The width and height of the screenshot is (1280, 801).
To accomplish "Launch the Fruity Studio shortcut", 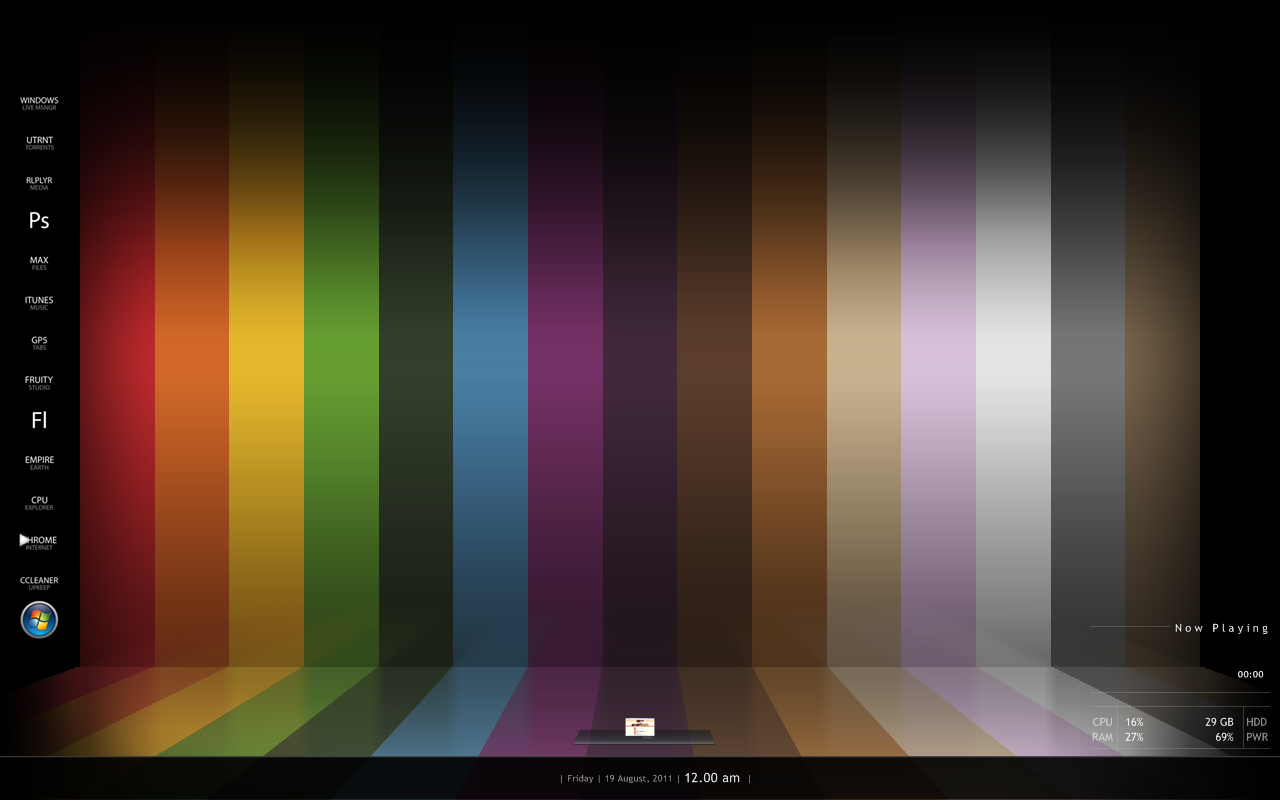I will click(39, 383).
